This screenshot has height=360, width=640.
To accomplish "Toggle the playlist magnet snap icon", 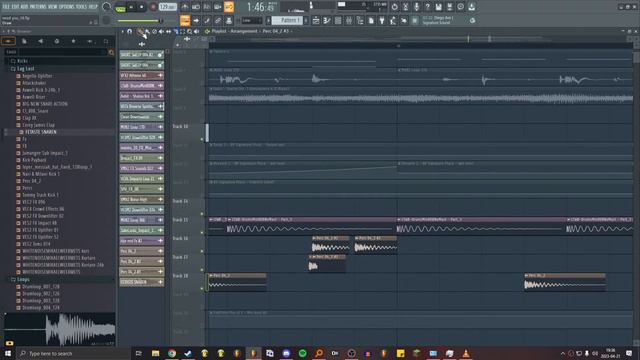I will (x=129, y=31).
